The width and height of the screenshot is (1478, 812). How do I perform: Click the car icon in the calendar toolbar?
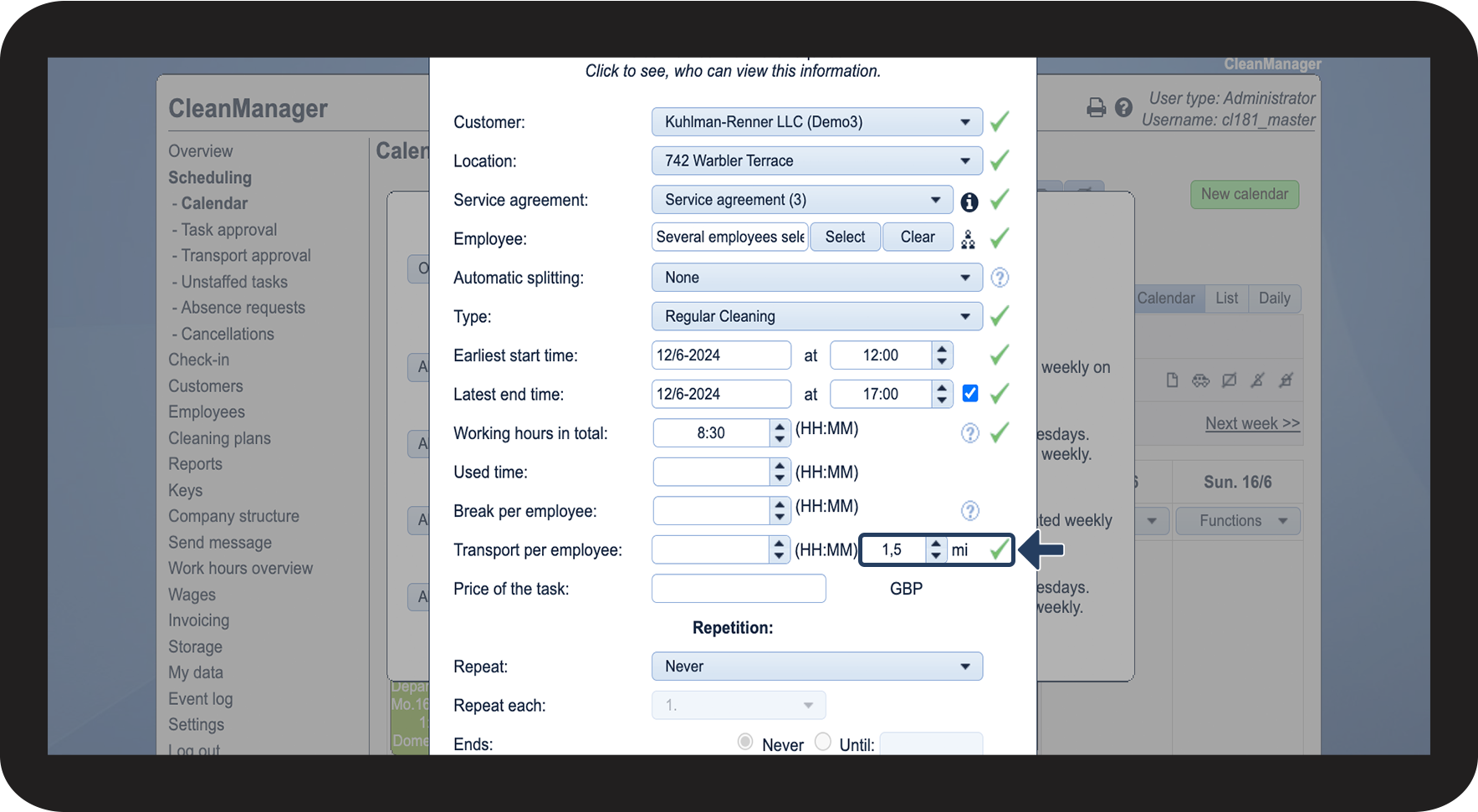coord(1201,380)
